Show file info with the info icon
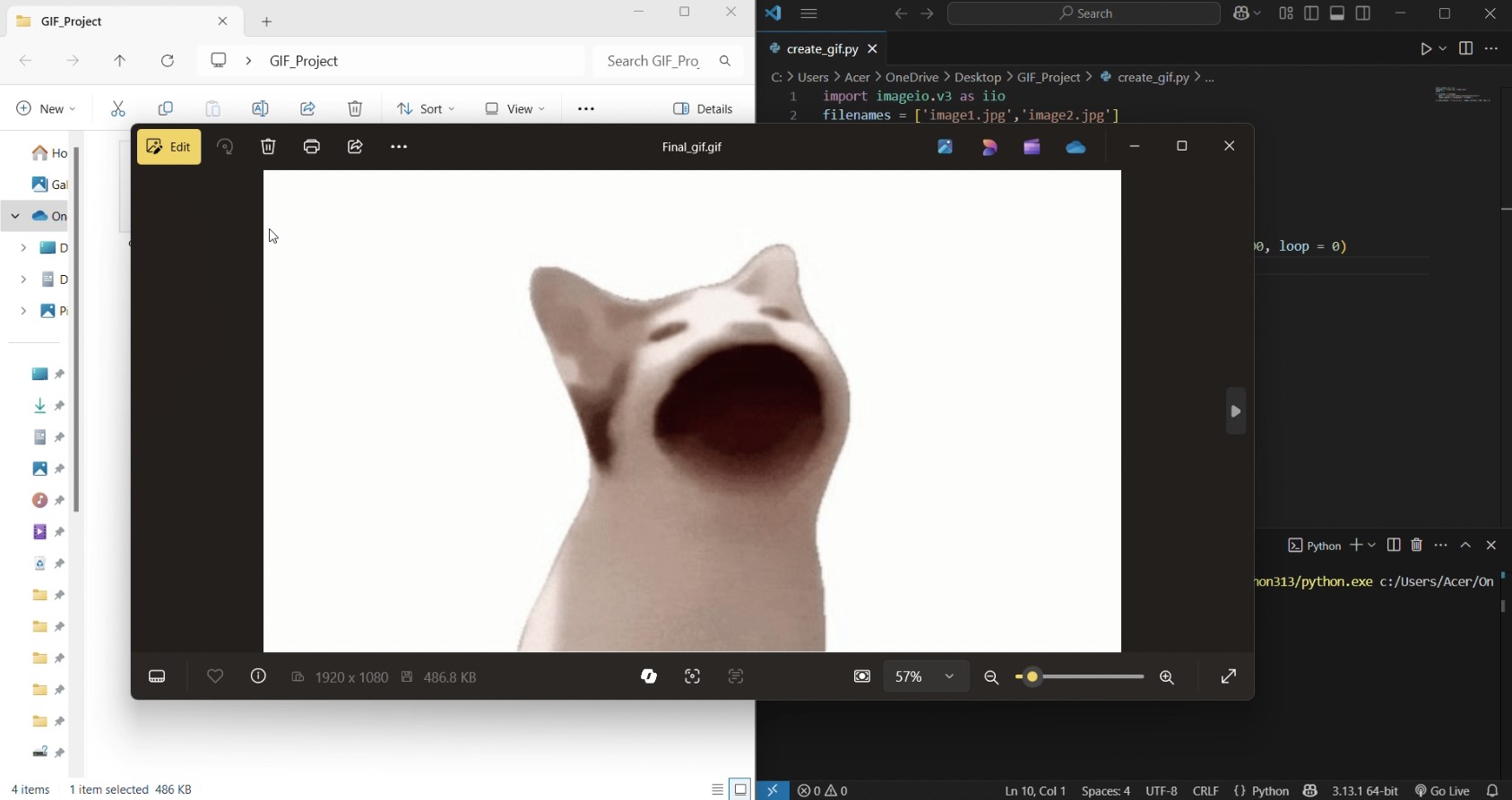Screen dimensions: 1512x800 pos(258,676)
